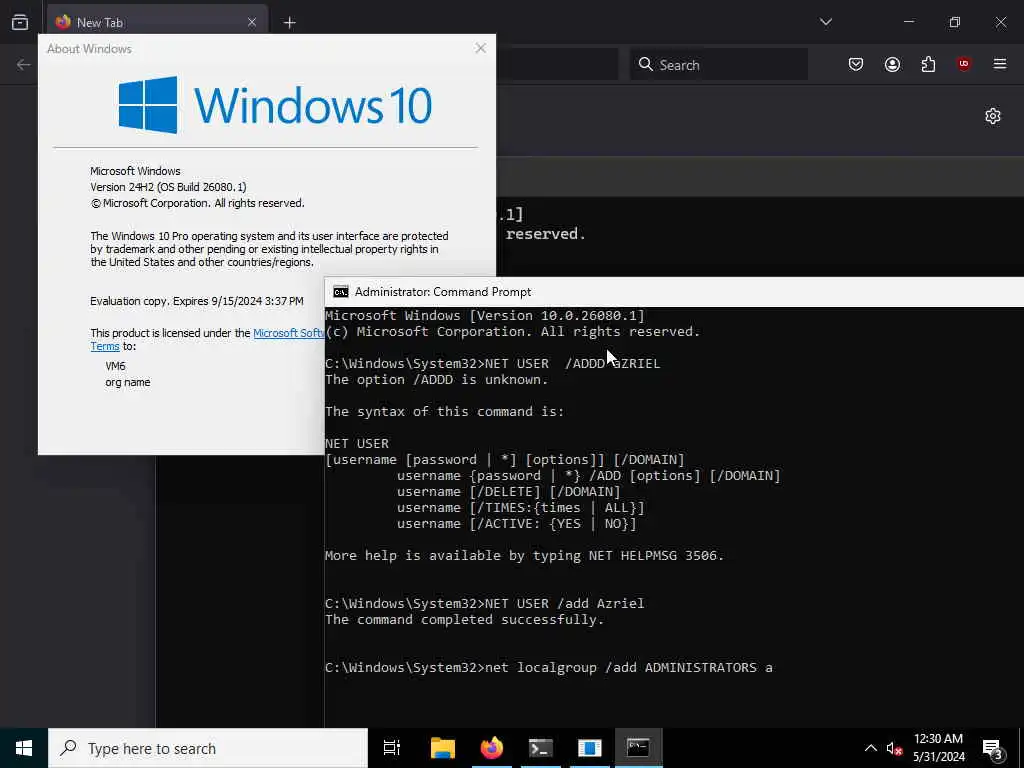Open Firefox account profile icon
The width and height of the screenshot is (1024, 768).
click(x=892, y=64)
